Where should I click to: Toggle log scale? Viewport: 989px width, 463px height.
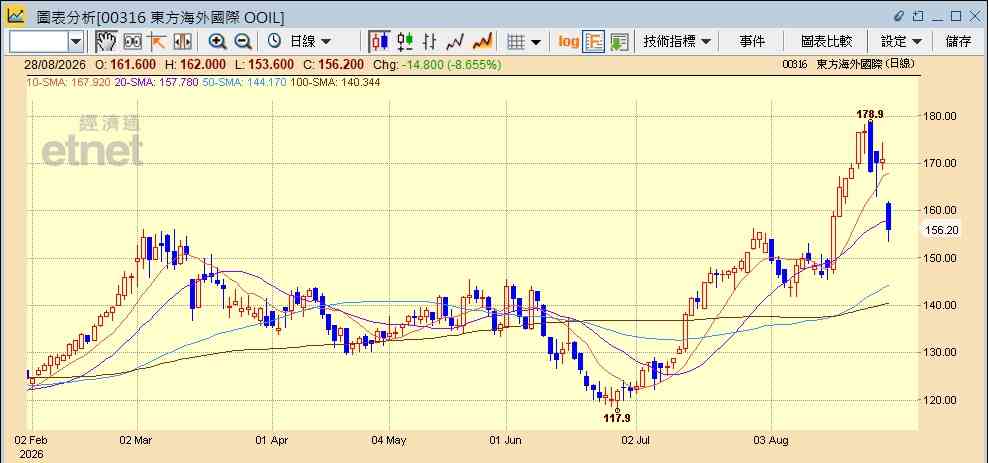click(x=568, y=42)
